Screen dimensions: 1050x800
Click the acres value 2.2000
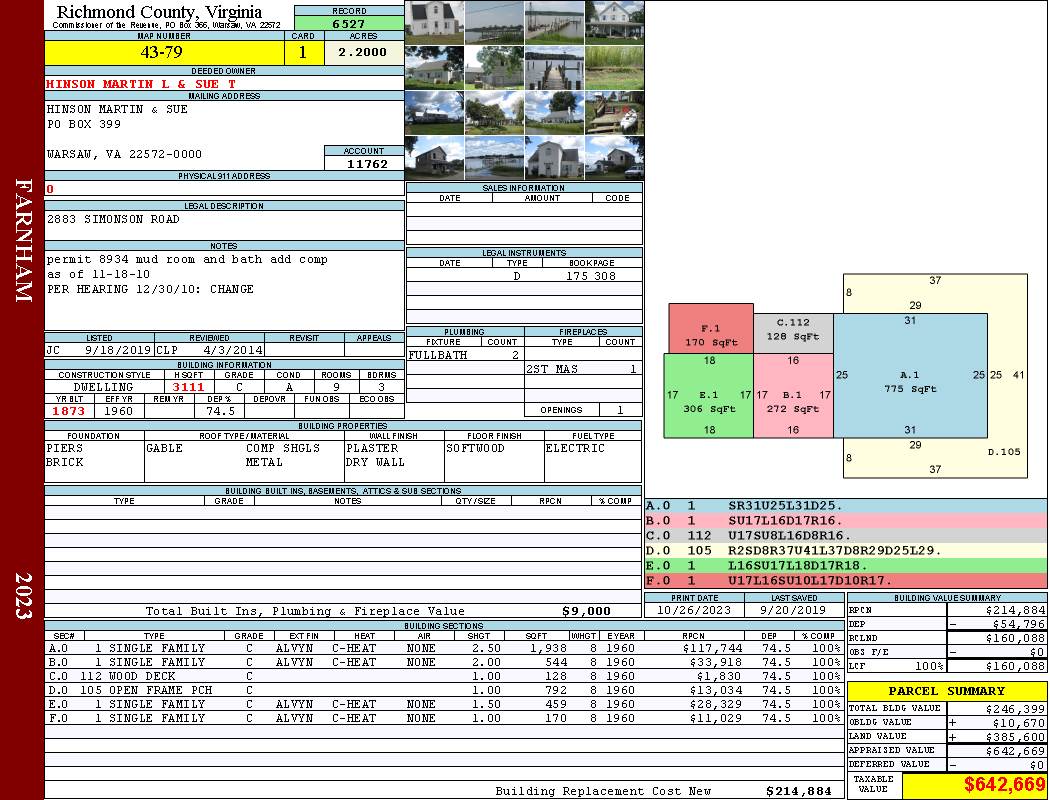coord(362,52)
